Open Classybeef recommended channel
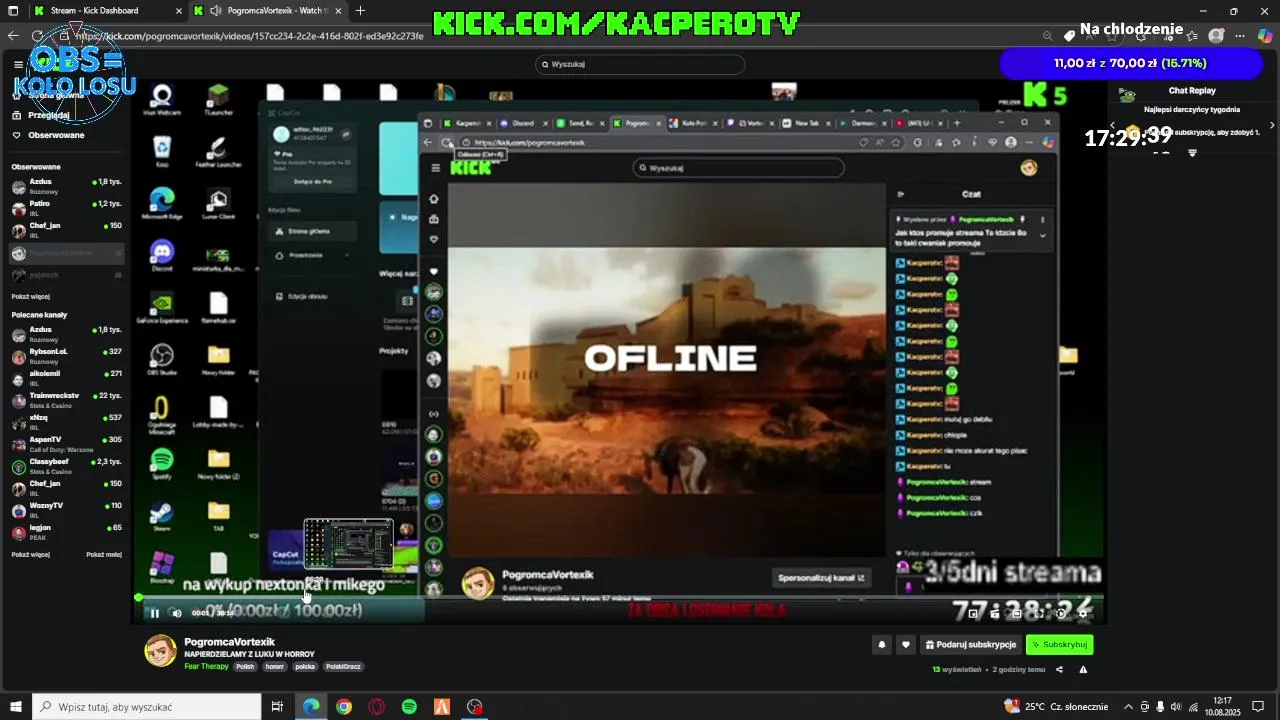1280x720 pixels. pos(66,466)
